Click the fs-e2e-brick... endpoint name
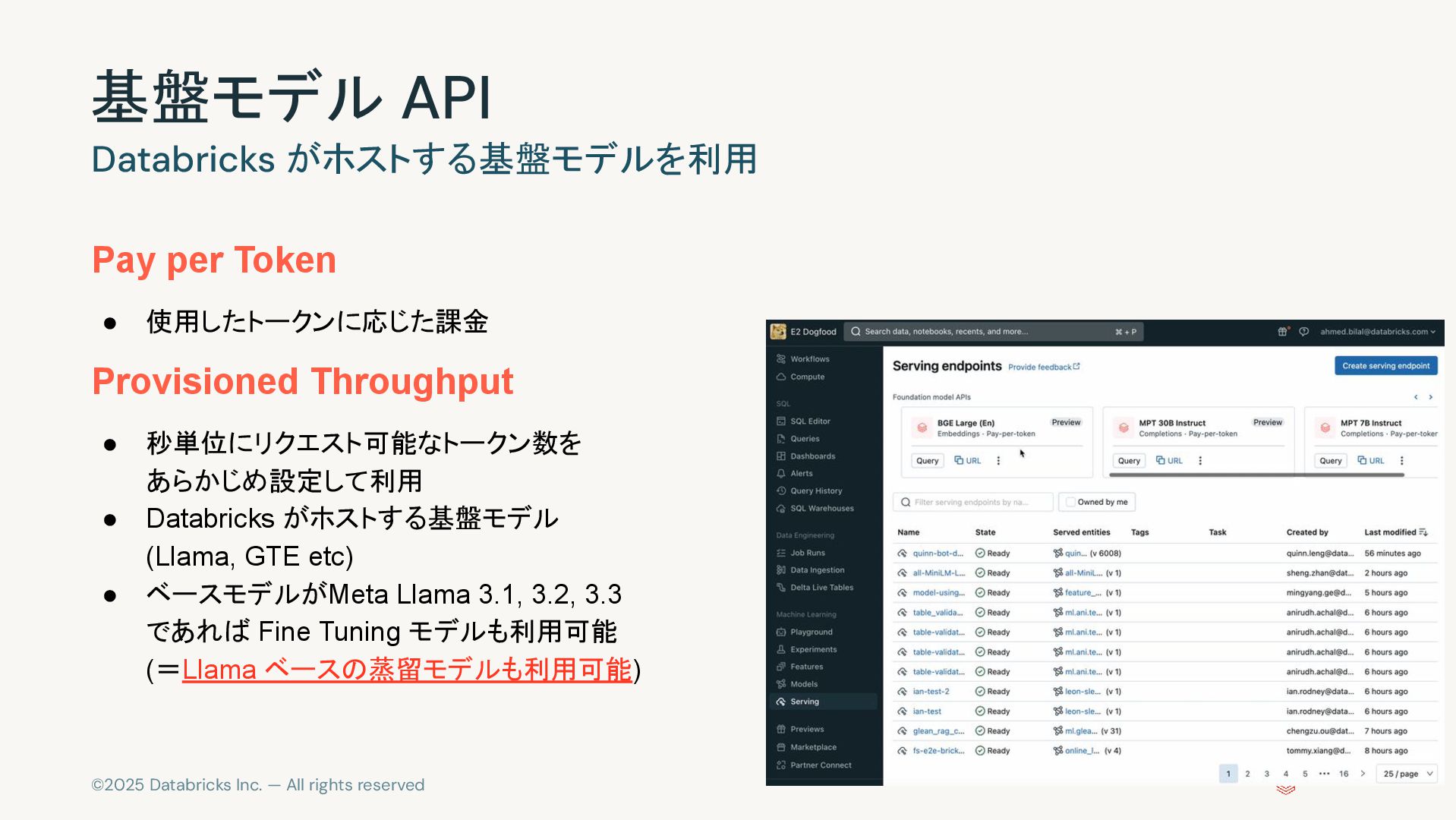This screenshot has width=1456, height=820. click(x=938, y=751)
